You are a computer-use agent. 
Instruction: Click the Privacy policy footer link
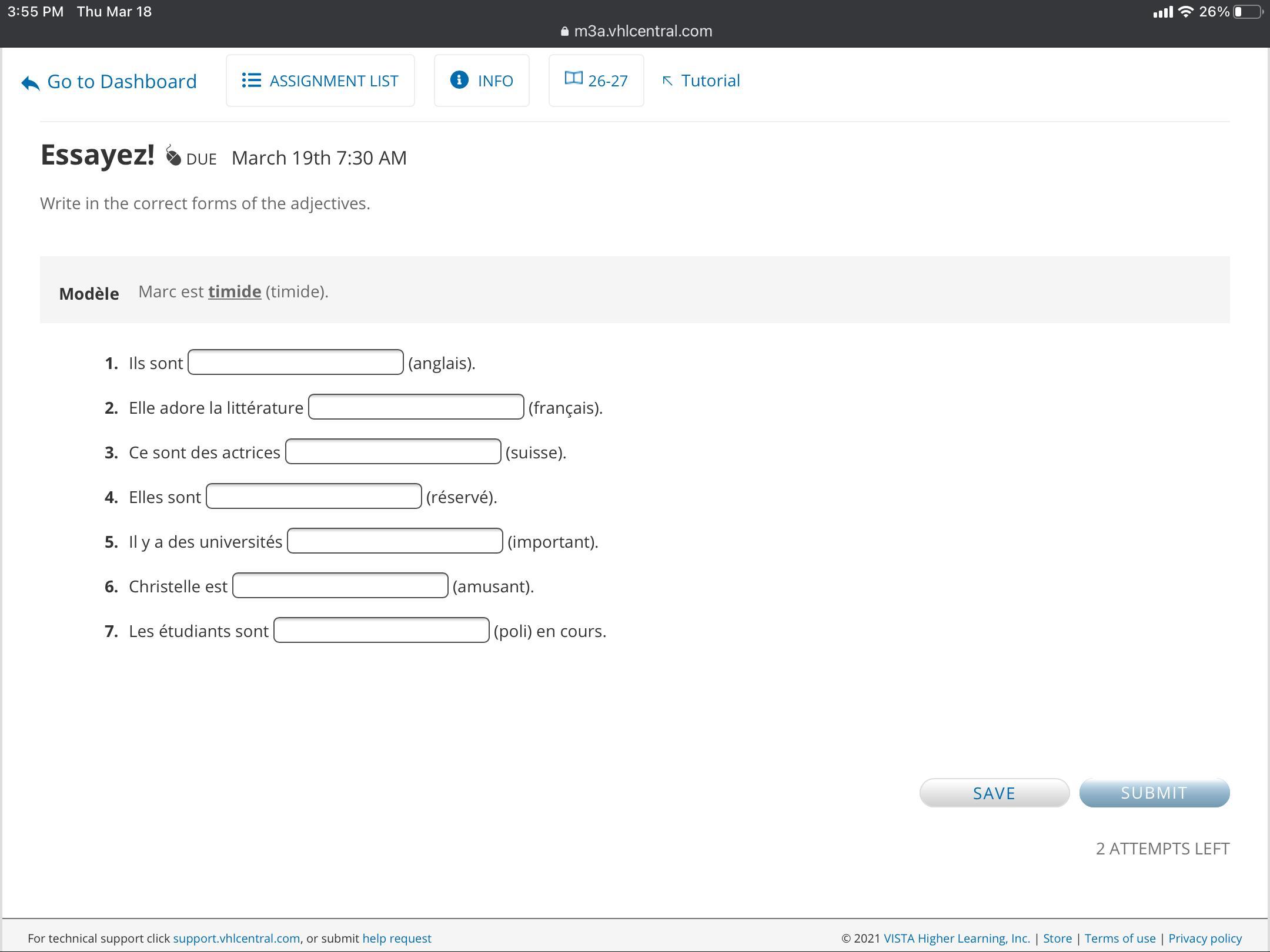[1205, 938]
